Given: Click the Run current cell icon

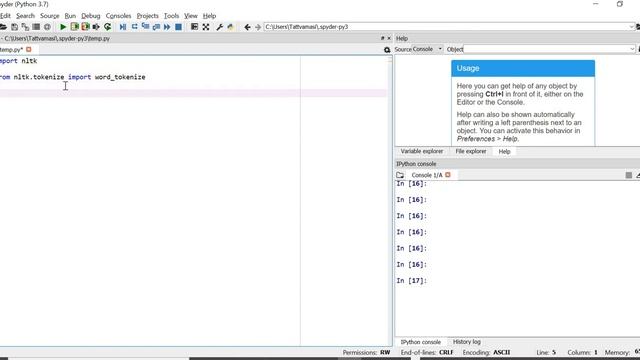Looking at the screenshot, I should (74, 27).
